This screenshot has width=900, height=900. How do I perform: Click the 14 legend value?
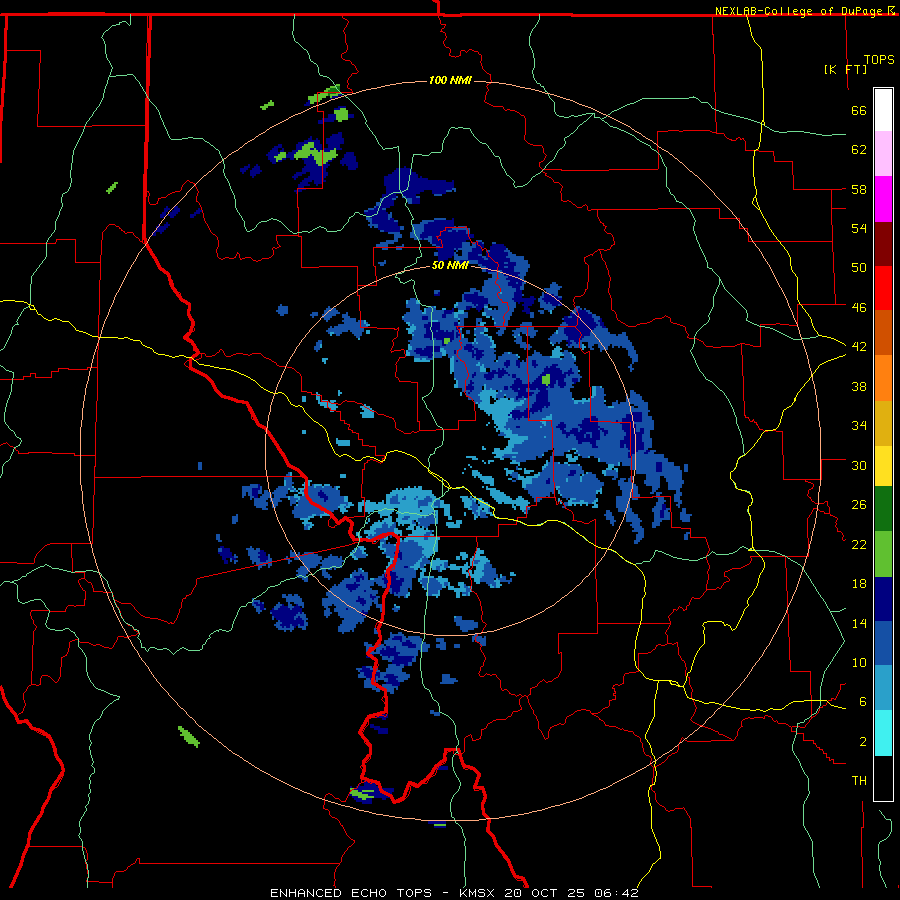click(x=859, y=623)
